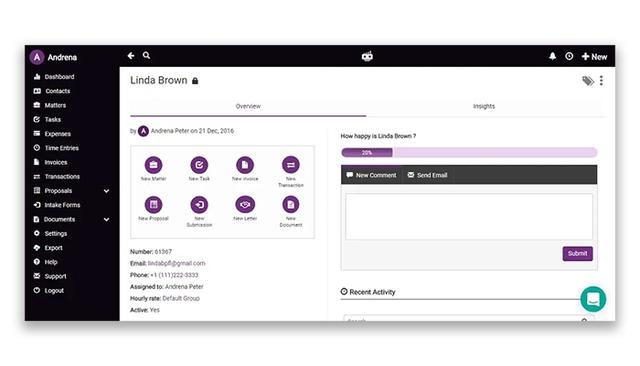
Task: Click the Recent Activity search field
Action: (469, 318)
